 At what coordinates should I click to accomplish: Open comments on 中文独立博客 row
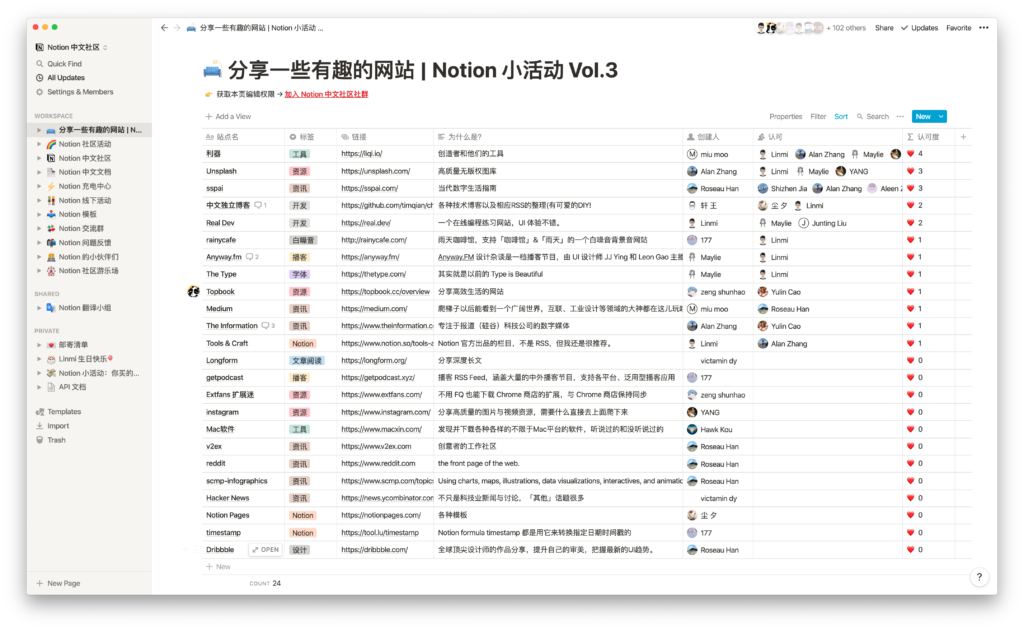pyautogui.click(x=260, y=205)
